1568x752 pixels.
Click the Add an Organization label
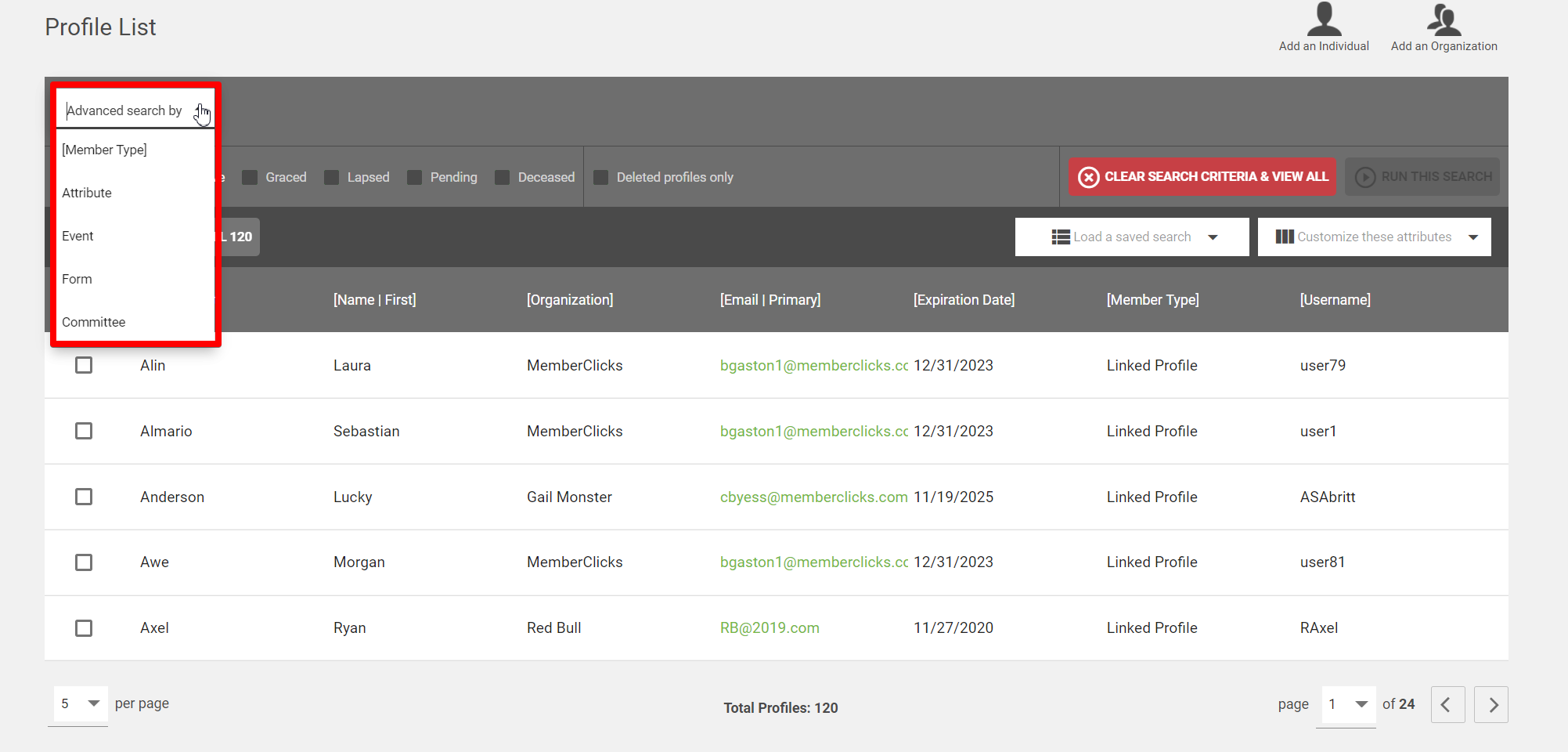click(x=1444, y=46)
